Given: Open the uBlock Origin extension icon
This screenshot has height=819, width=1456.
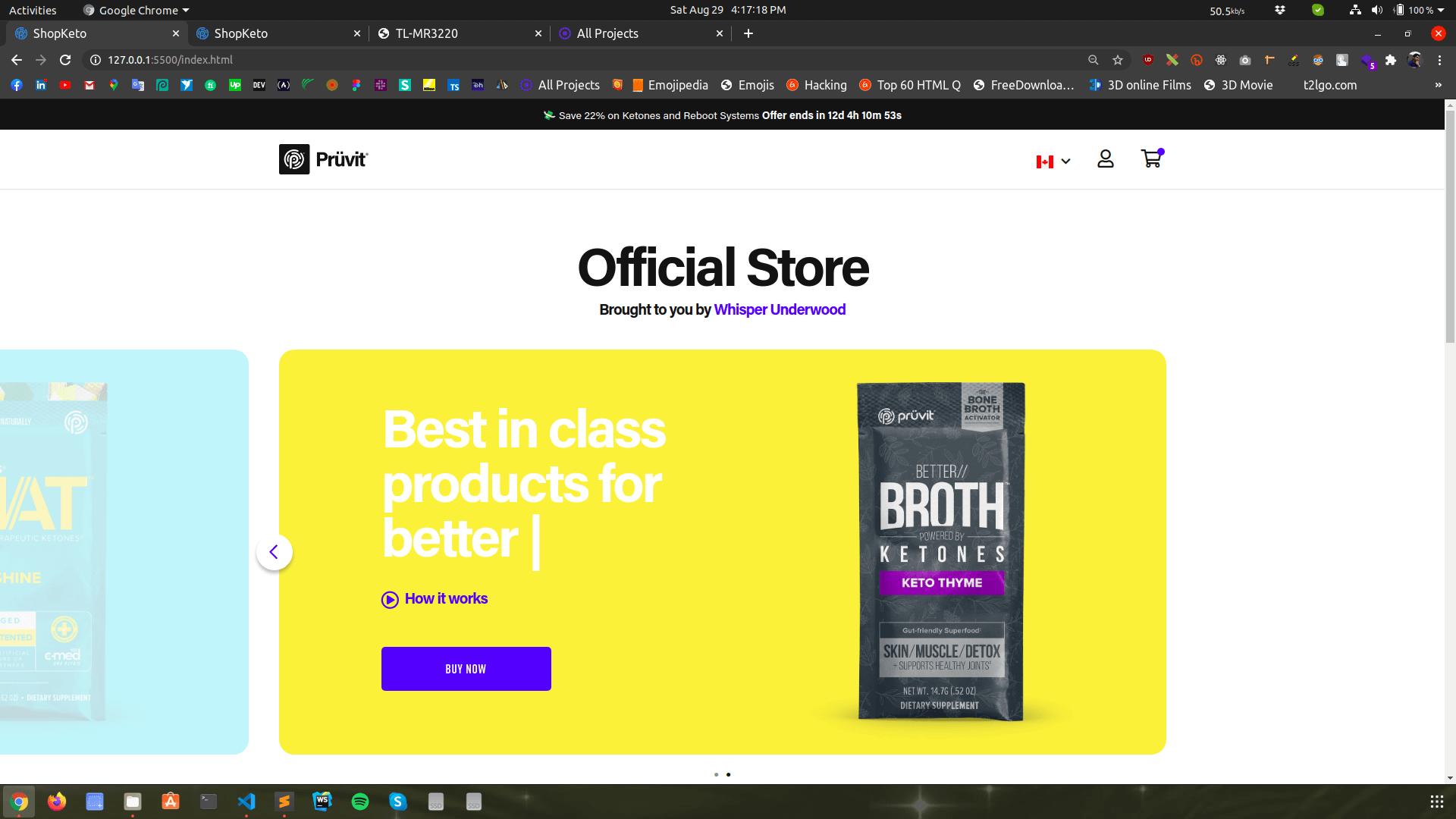Looking at the screenshot, I should click(1147, 60).
